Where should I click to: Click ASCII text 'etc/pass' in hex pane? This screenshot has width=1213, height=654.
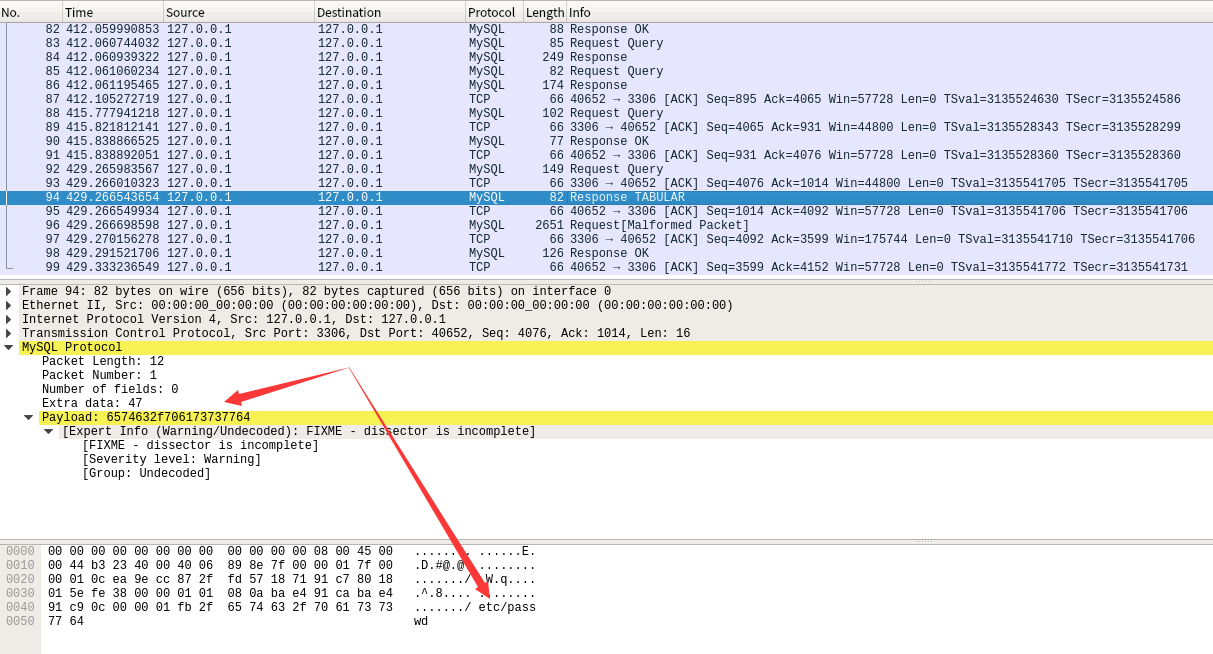tap(507, 608)
